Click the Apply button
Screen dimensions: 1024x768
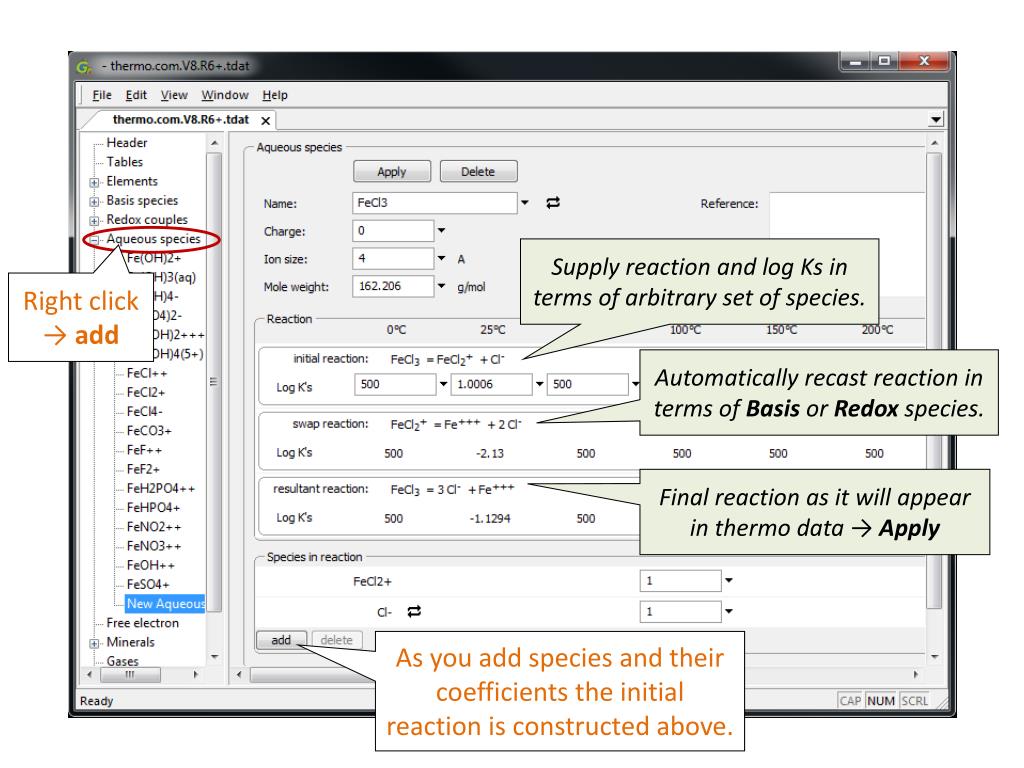[392, 172]
